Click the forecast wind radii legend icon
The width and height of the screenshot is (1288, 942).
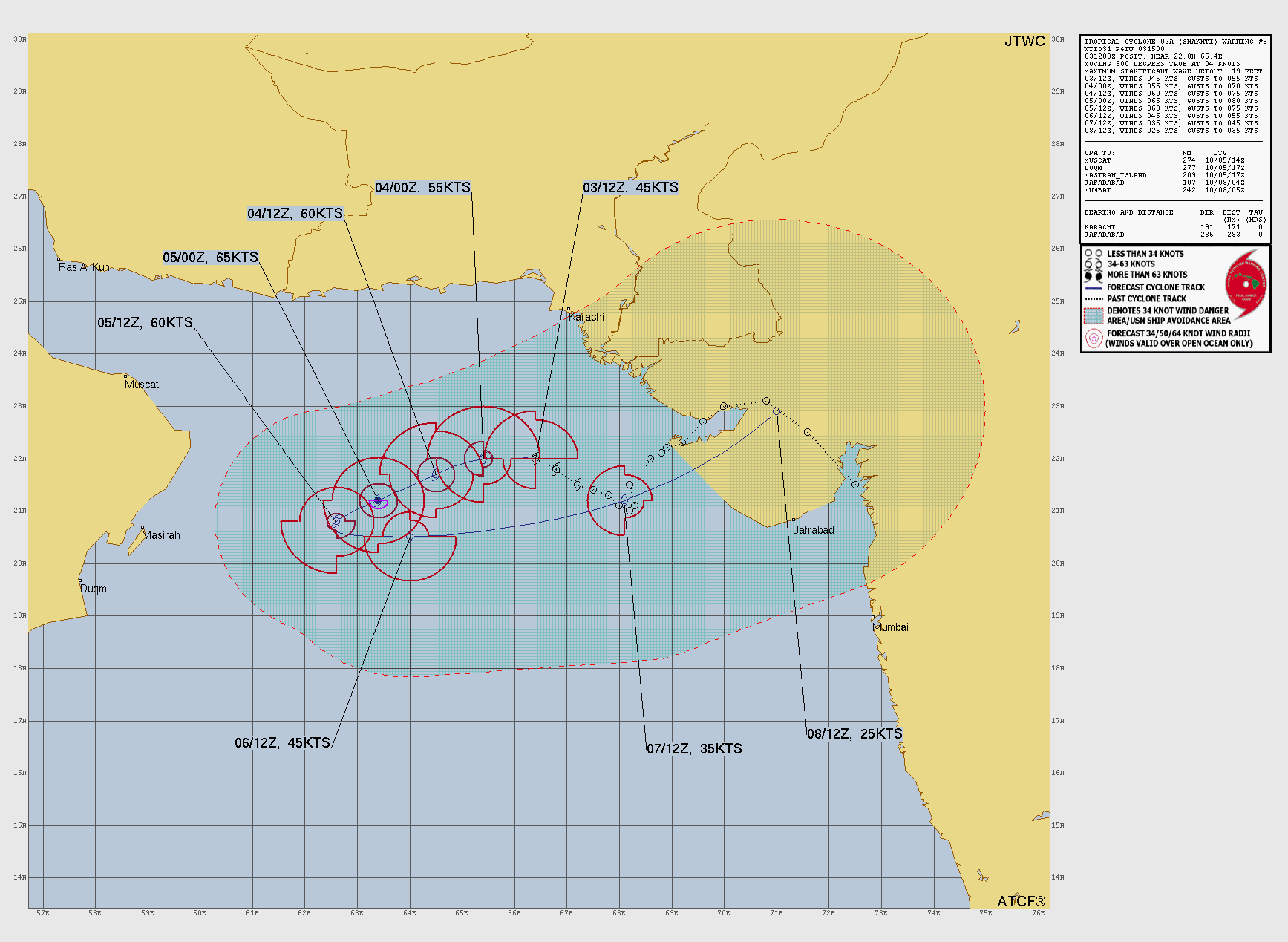1094,338
